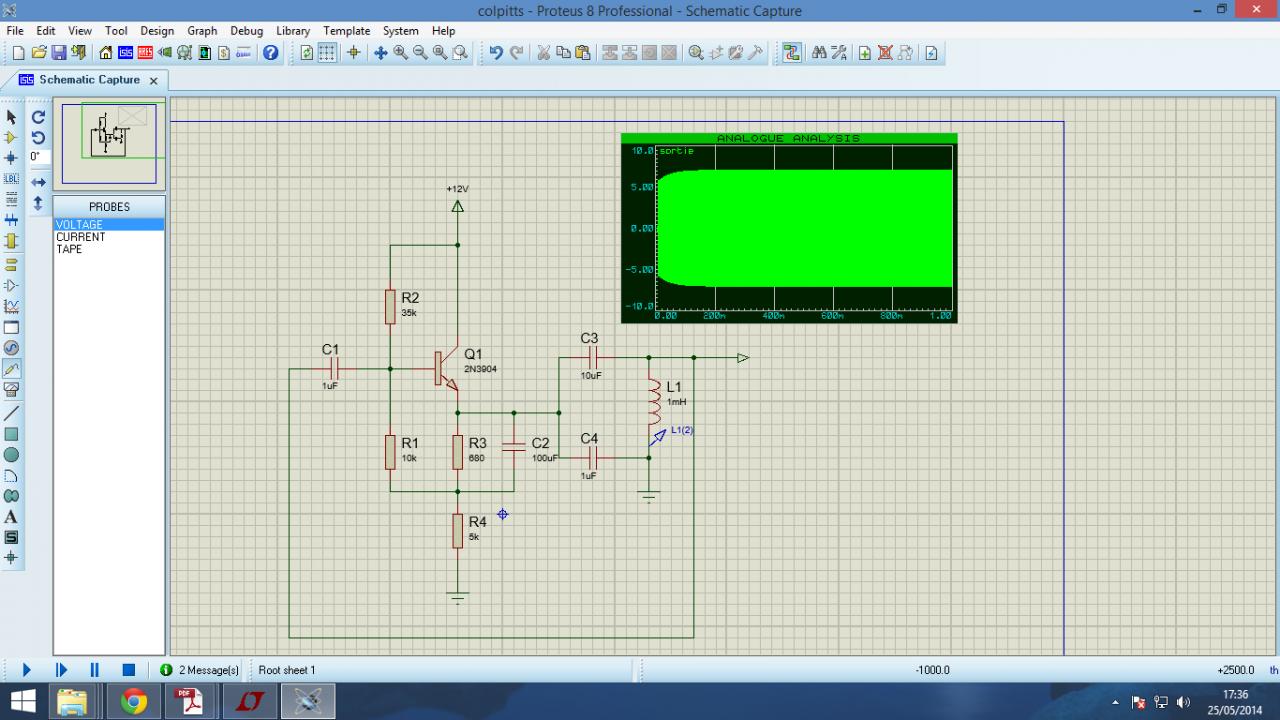
Task: Select TAPE in the PROBES list
Action: [108, 249]
